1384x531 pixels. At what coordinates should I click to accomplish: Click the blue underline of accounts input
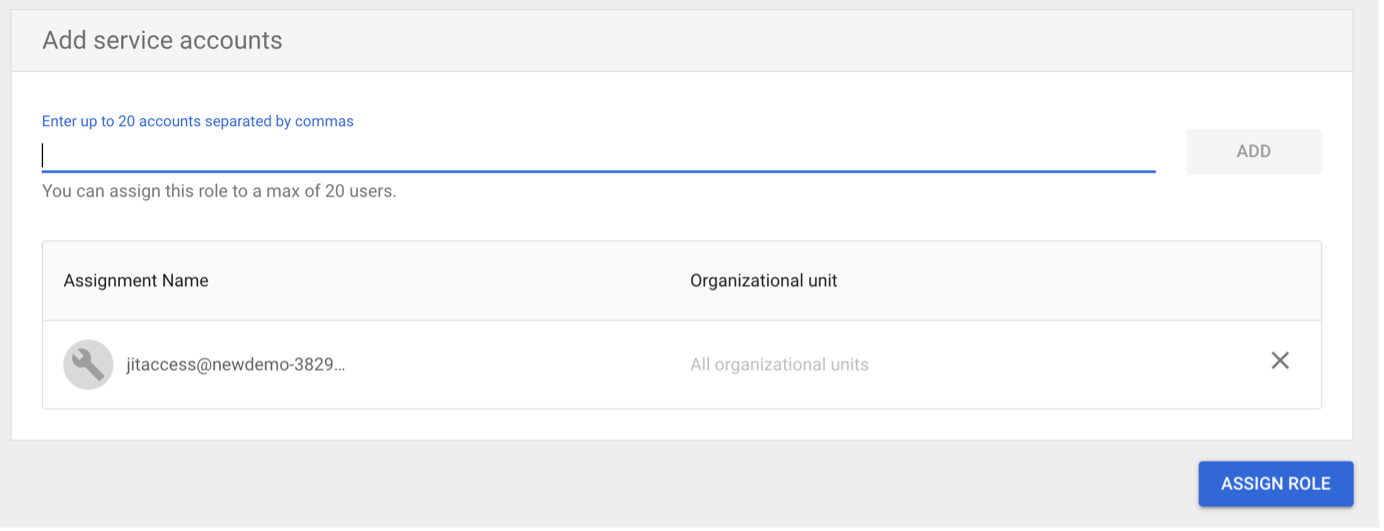click(598, 171)
